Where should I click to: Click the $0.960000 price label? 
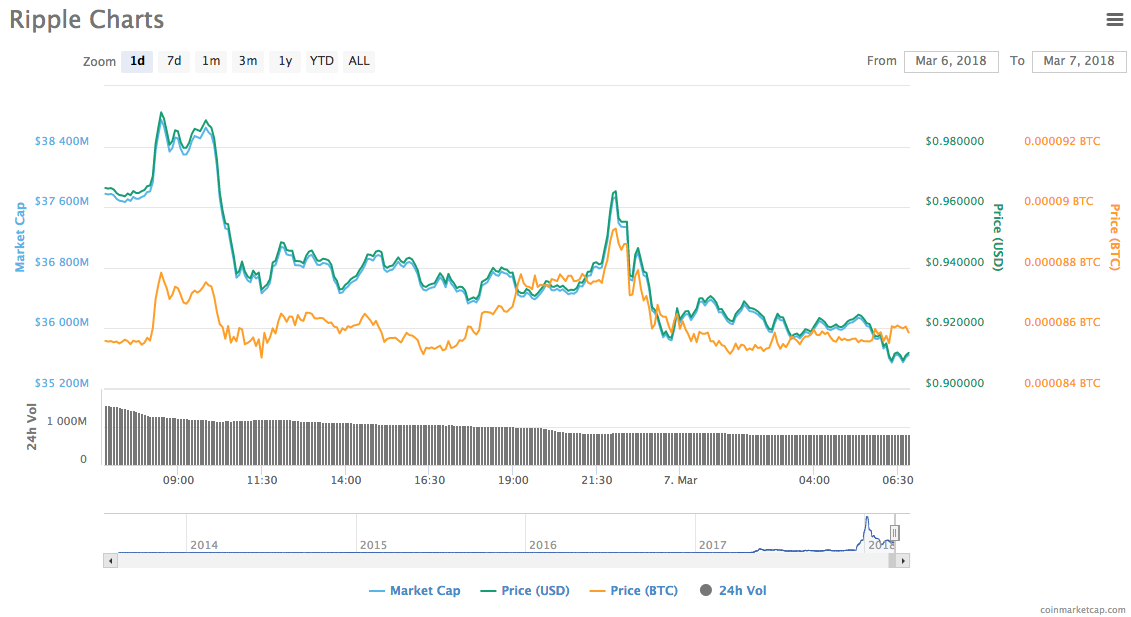pos(954,201)
